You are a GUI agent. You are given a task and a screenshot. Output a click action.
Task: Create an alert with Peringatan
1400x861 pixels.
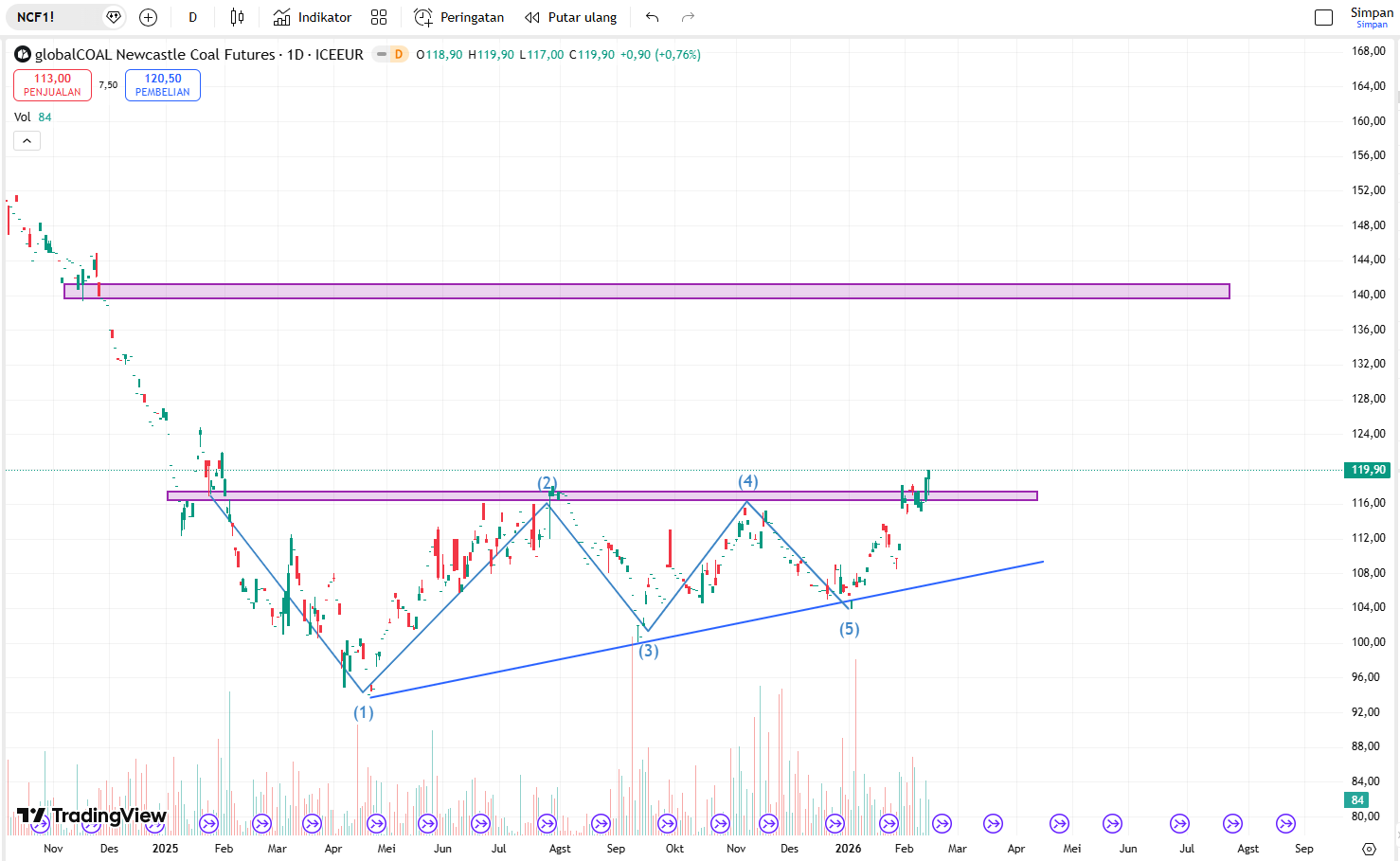pos(459,17)
